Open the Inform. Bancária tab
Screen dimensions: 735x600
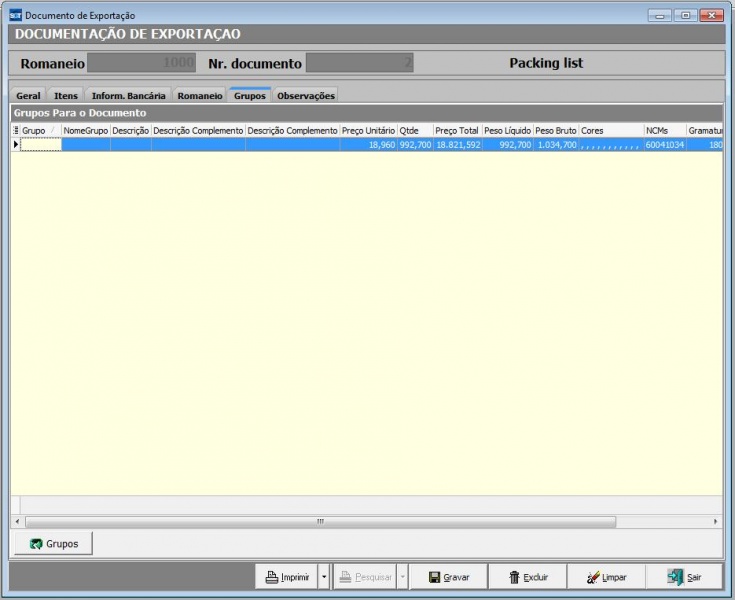click(128, 96)
